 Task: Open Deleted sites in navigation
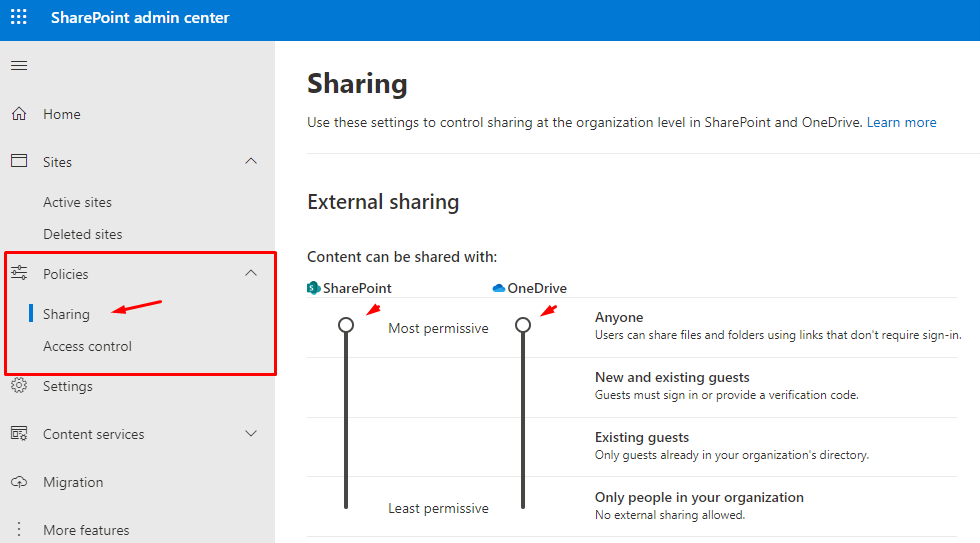82,234
